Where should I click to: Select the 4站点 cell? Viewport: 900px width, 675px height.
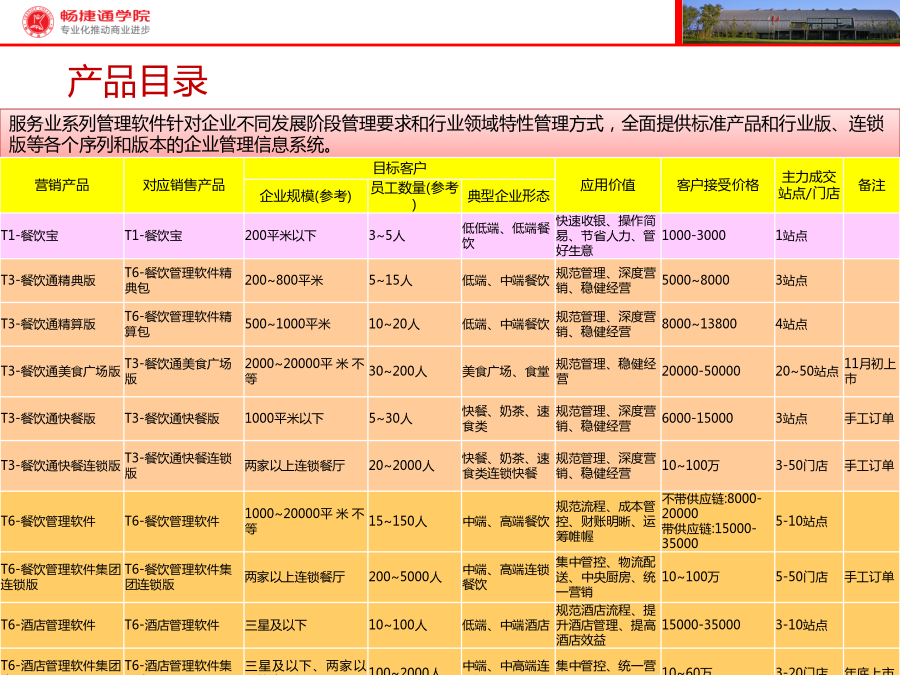click(x=809, y=324)
